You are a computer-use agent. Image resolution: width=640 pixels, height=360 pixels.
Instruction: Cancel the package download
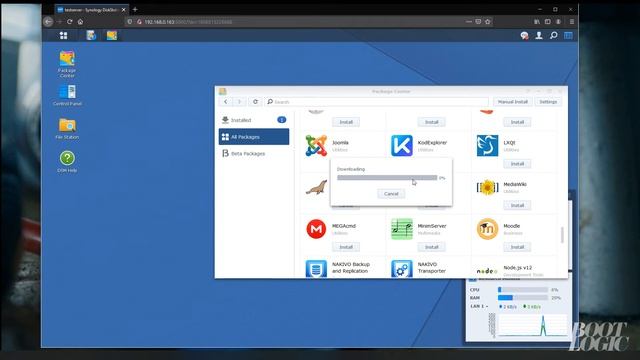coord(391,194)
